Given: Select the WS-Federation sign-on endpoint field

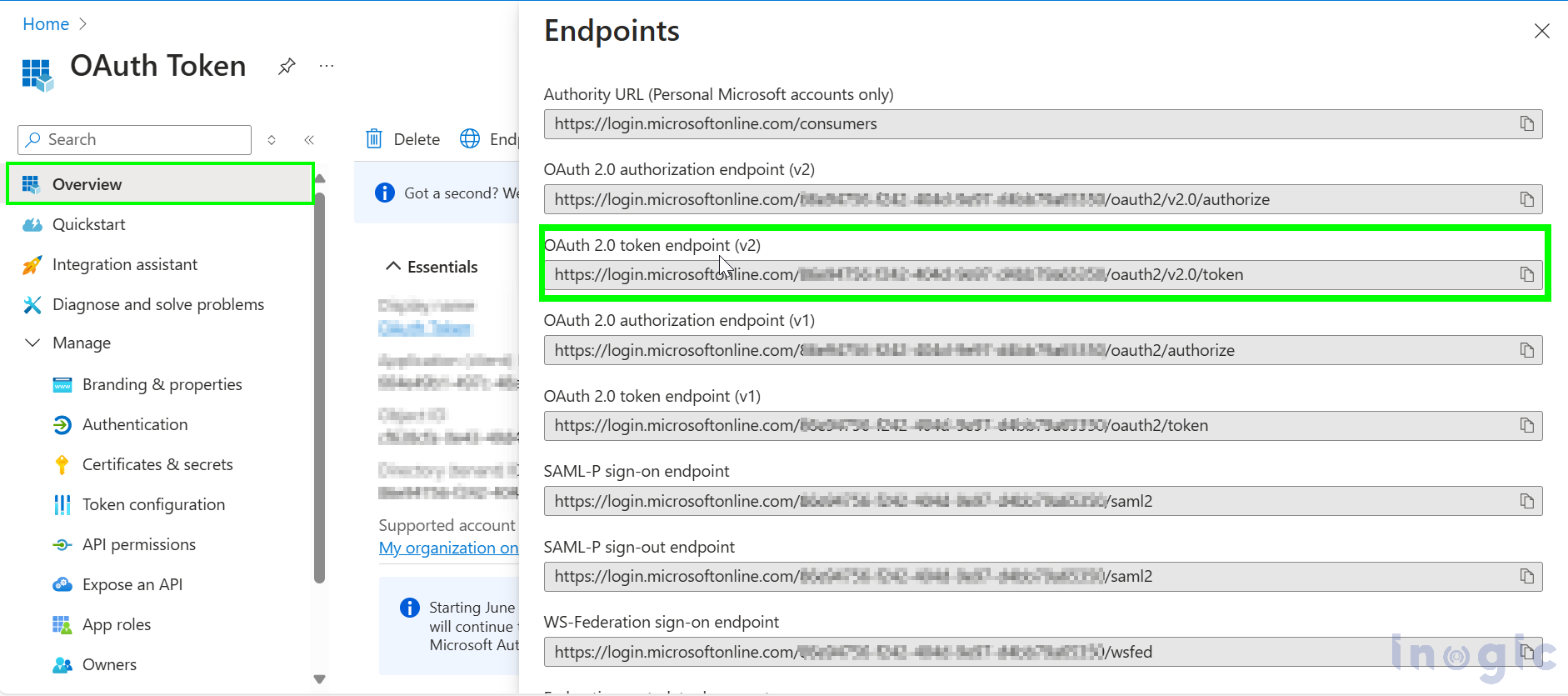Looking at the screenshot, I should click(1043, 652).
